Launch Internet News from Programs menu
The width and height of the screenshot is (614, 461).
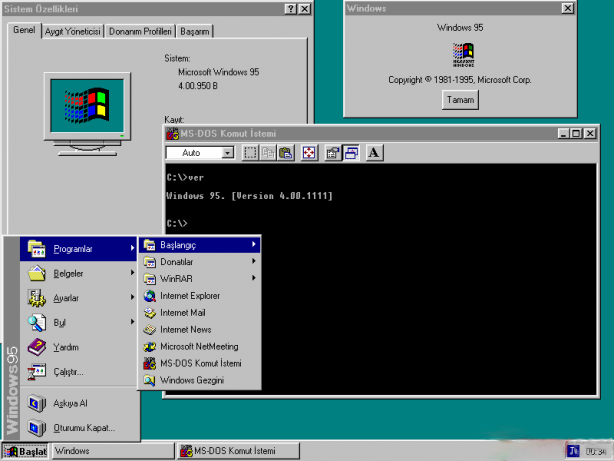(200, 329)
